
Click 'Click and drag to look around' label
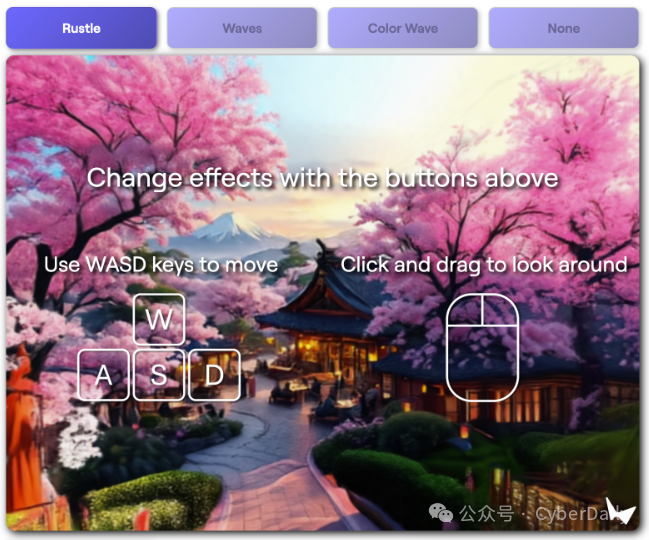coord(484,265)
